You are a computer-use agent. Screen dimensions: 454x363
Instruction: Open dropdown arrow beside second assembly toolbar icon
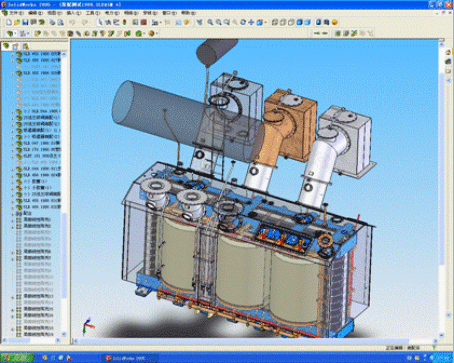pyautogui.click(x=28, y=33)
